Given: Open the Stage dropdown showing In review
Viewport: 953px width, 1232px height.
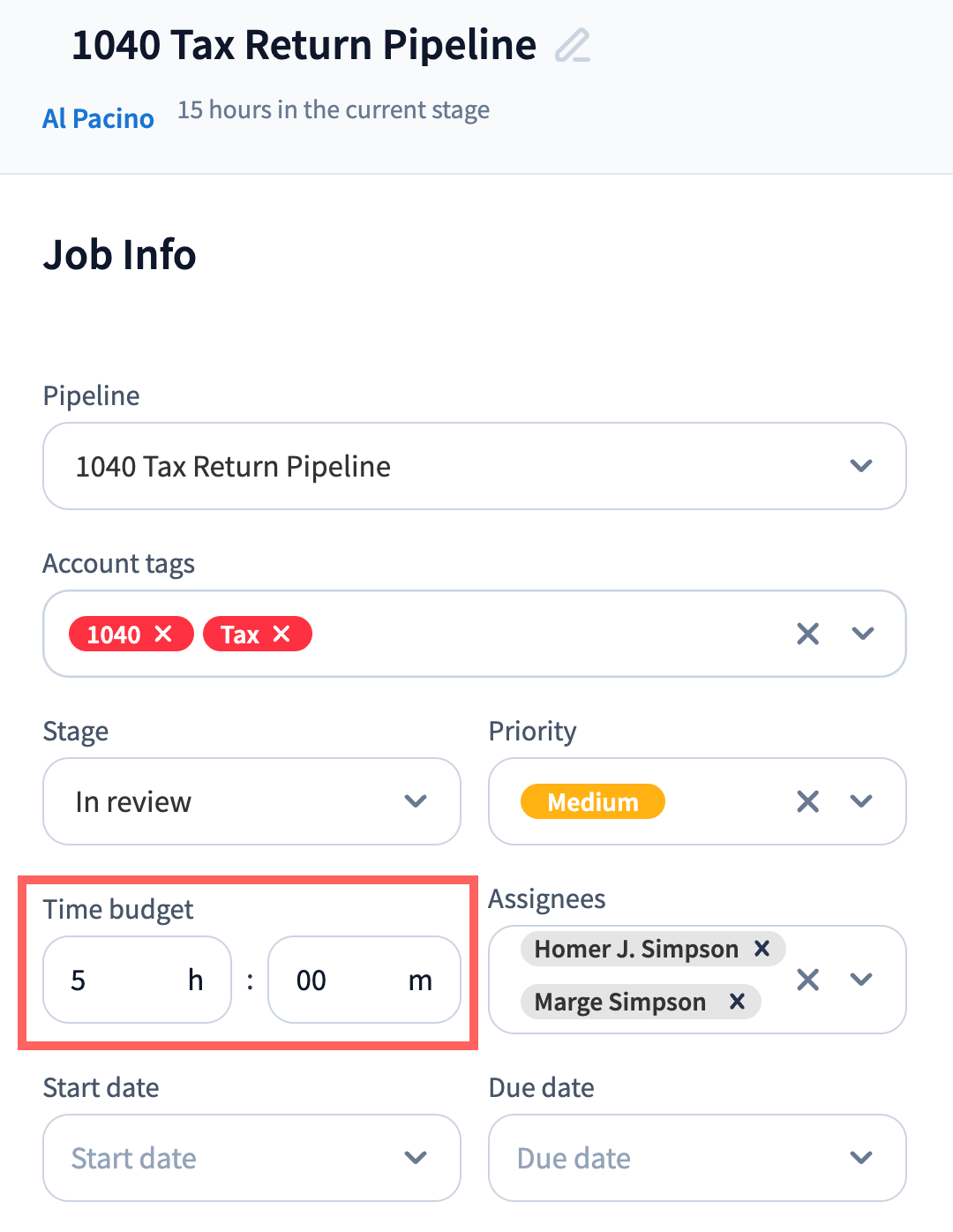Looking at the screenshot, I should click(x=251, y=801).
